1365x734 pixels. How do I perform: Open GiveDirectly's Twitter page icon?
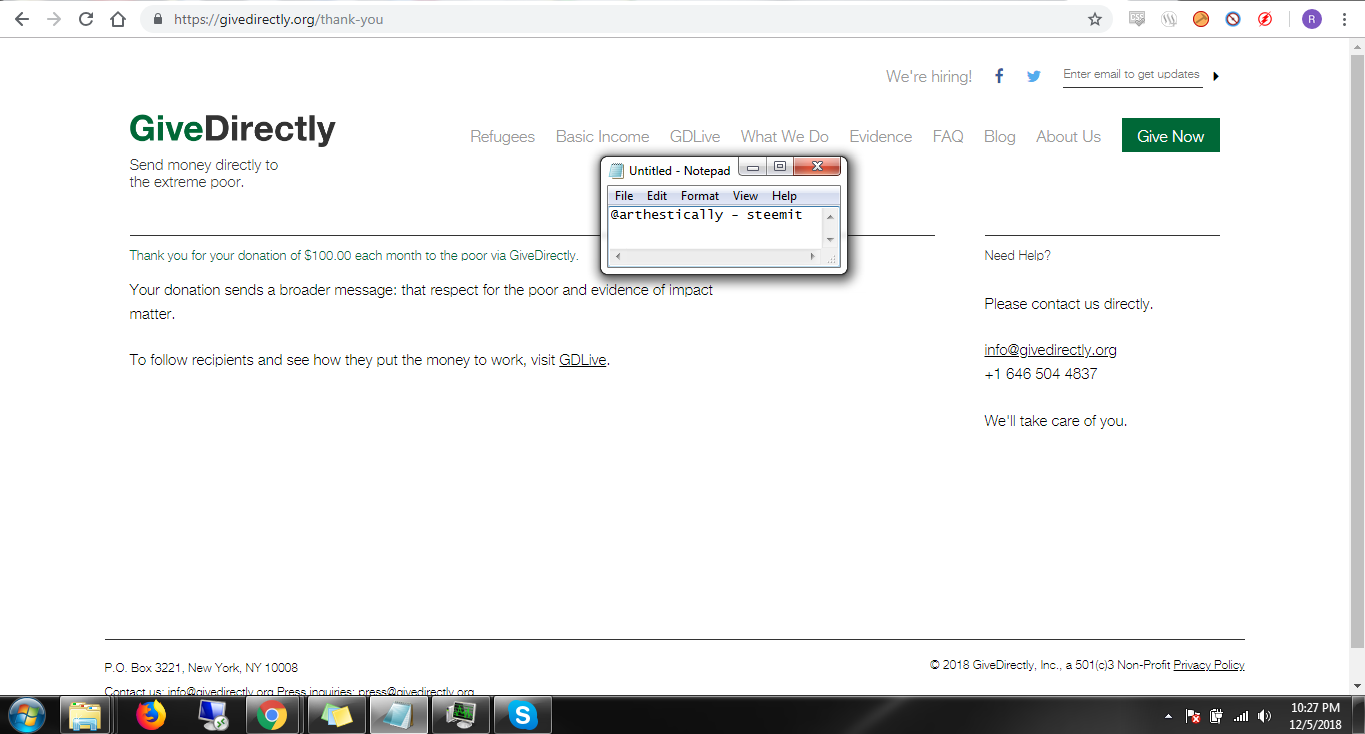tap(1034, 76)
